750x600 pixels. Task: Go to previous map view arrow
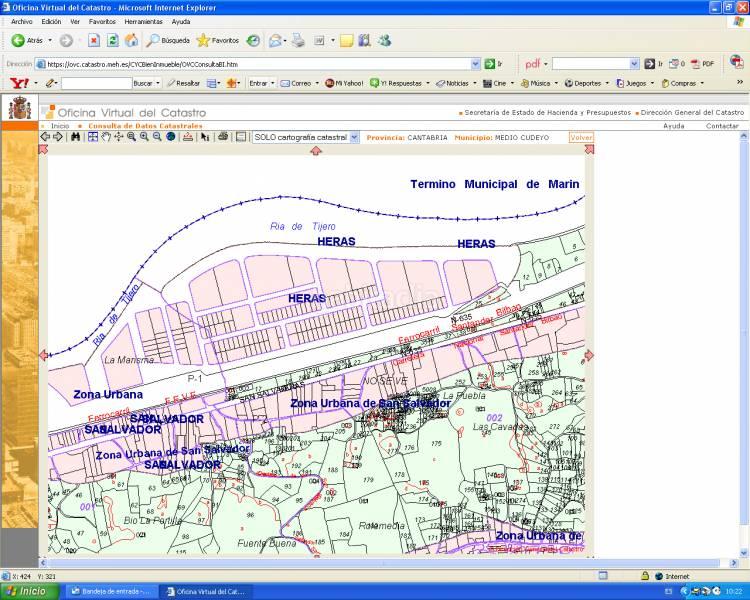45,137
